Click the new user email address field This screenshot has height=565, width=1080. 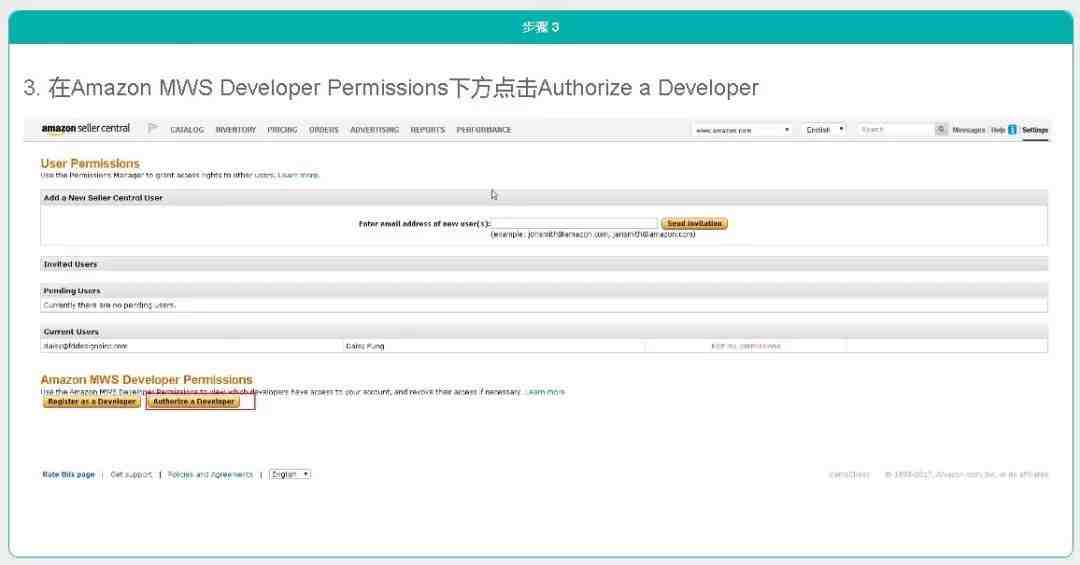click(574, 223)
